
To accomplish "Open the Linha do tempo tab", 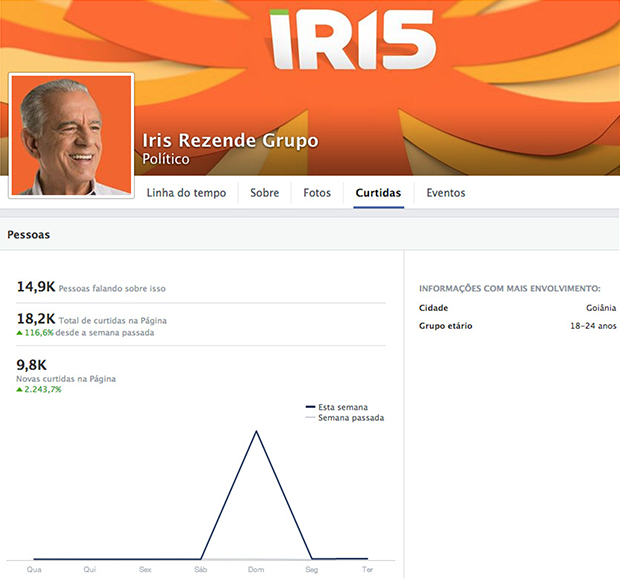I will (x=186, y=193).
